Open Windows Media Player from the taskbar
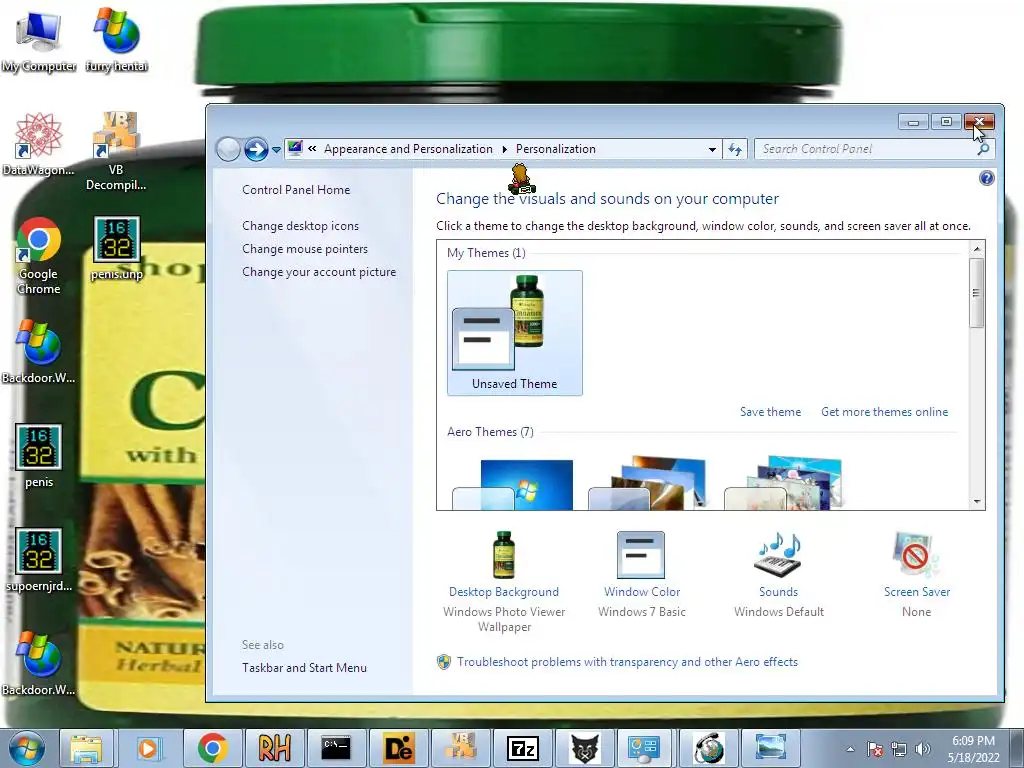 (x=148, y=748)
